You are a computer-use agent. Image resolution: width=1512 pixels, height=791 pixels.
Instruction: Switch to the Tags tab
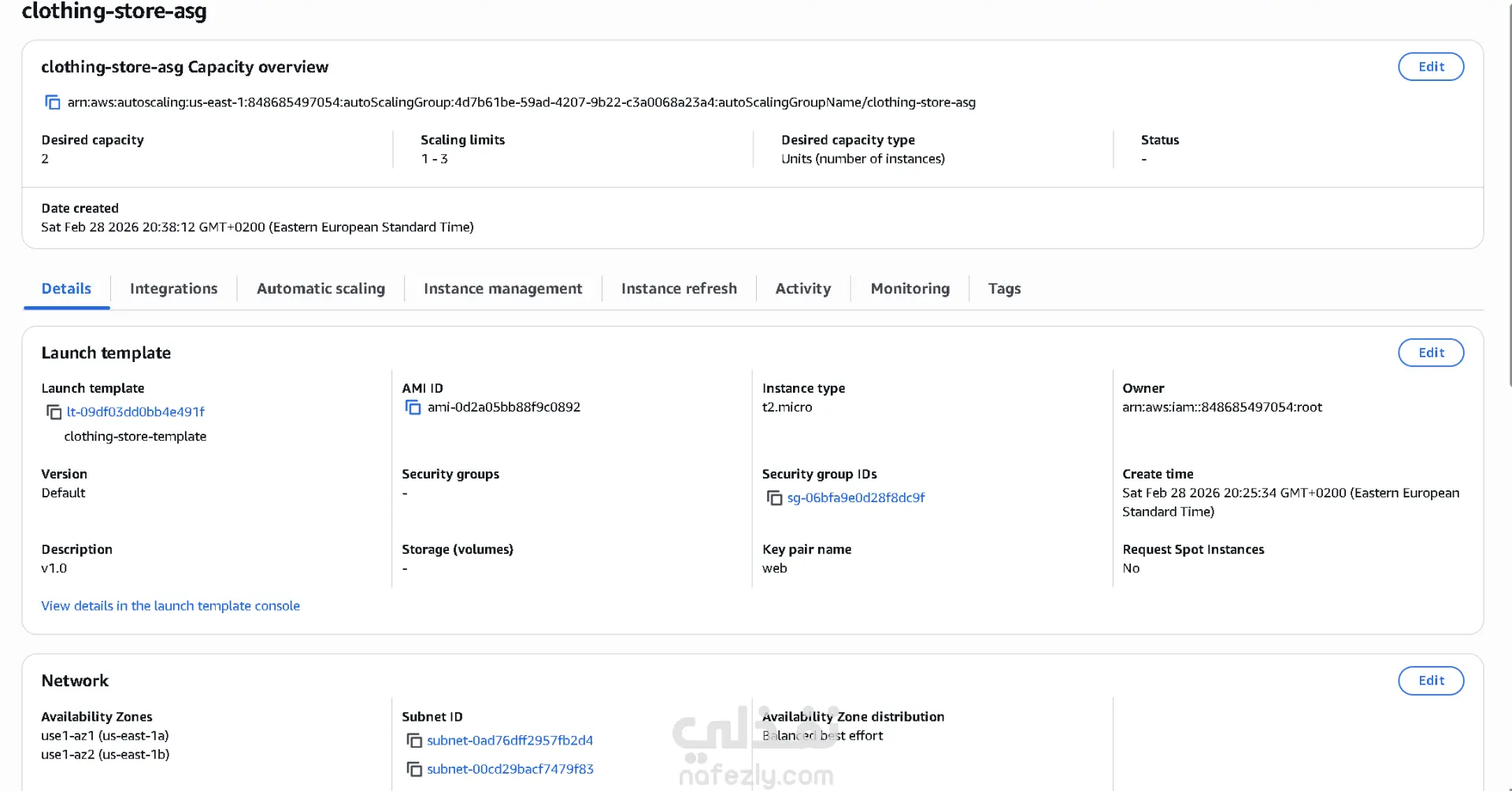pyautogui.click(x=1004, y=289)
